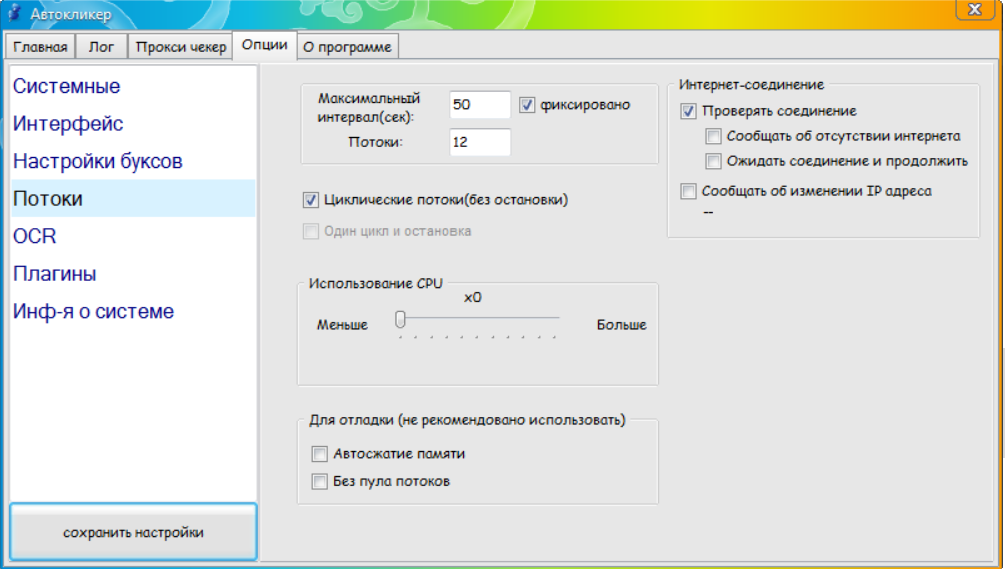Image resolution: width=1005 pixels, height=569 pixels.
Task: Click the Больше label by the slider
Action: click(x=621, y=325)
